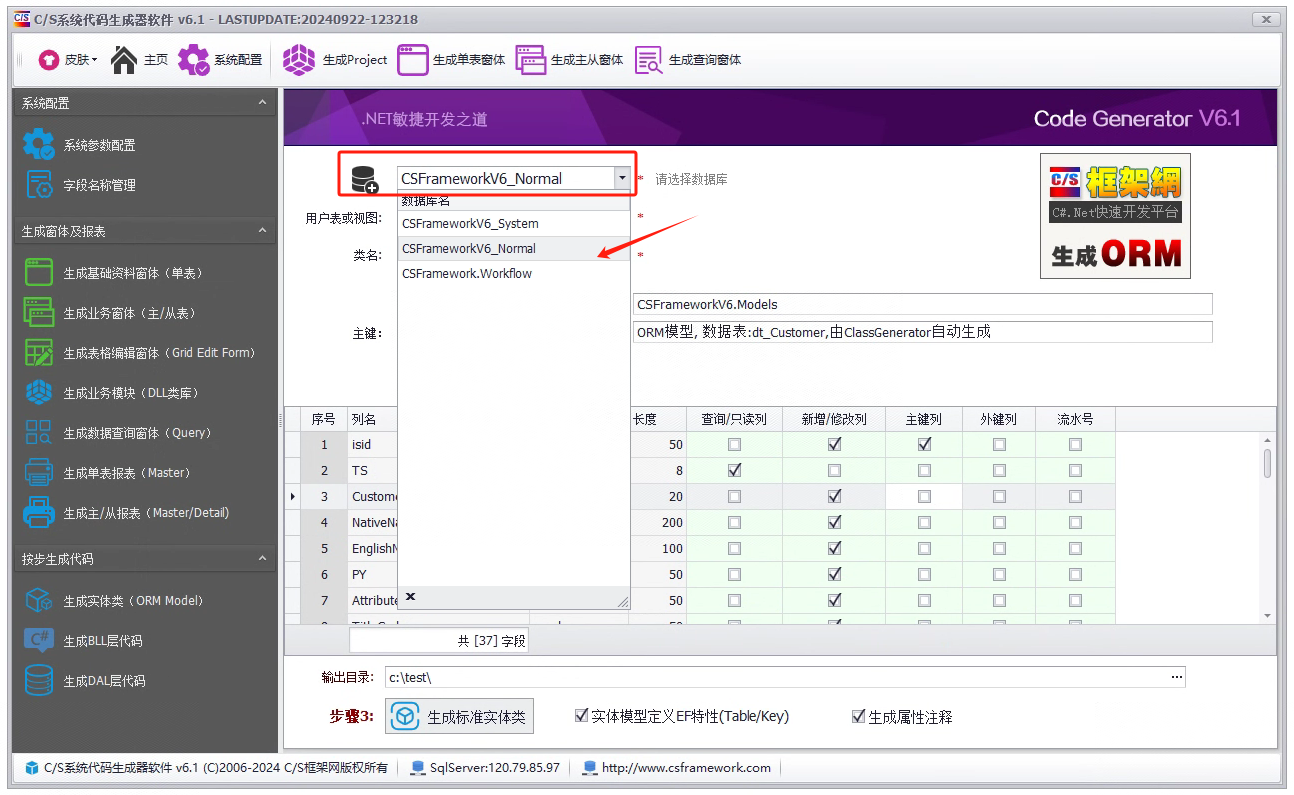Click the CSFrameworkV6.Models namespace field
This screenshot has width=1294, height=795.
pyautogui.click(x=923, y=304)
